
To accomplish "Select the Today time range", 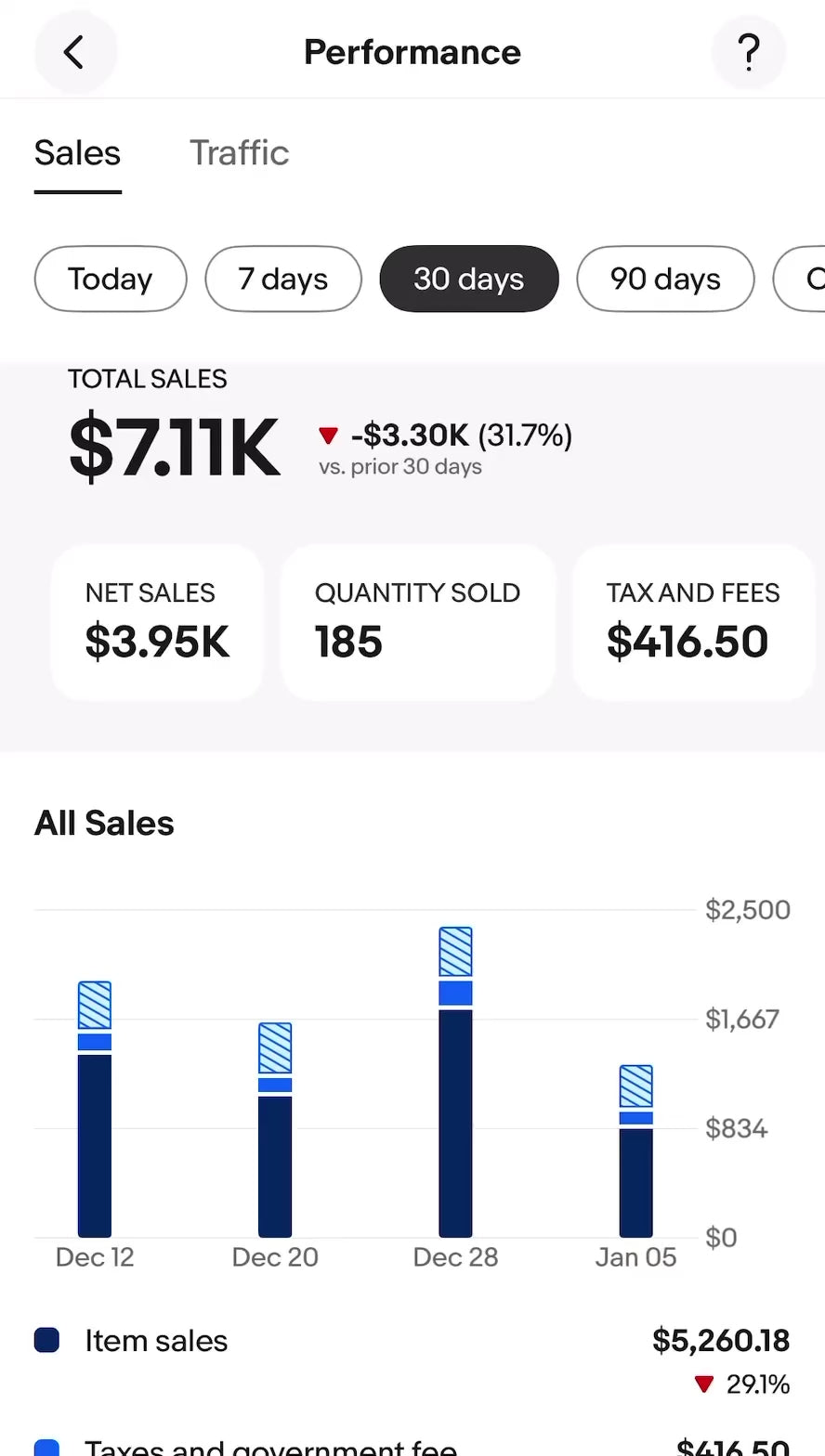I will pos(111,279).
